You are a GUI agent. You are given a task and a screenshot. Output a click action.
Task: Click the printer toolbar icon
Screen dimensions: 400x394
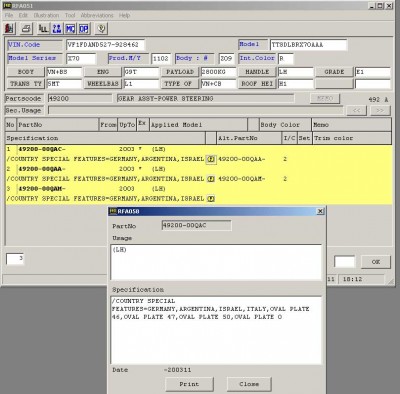26,29
